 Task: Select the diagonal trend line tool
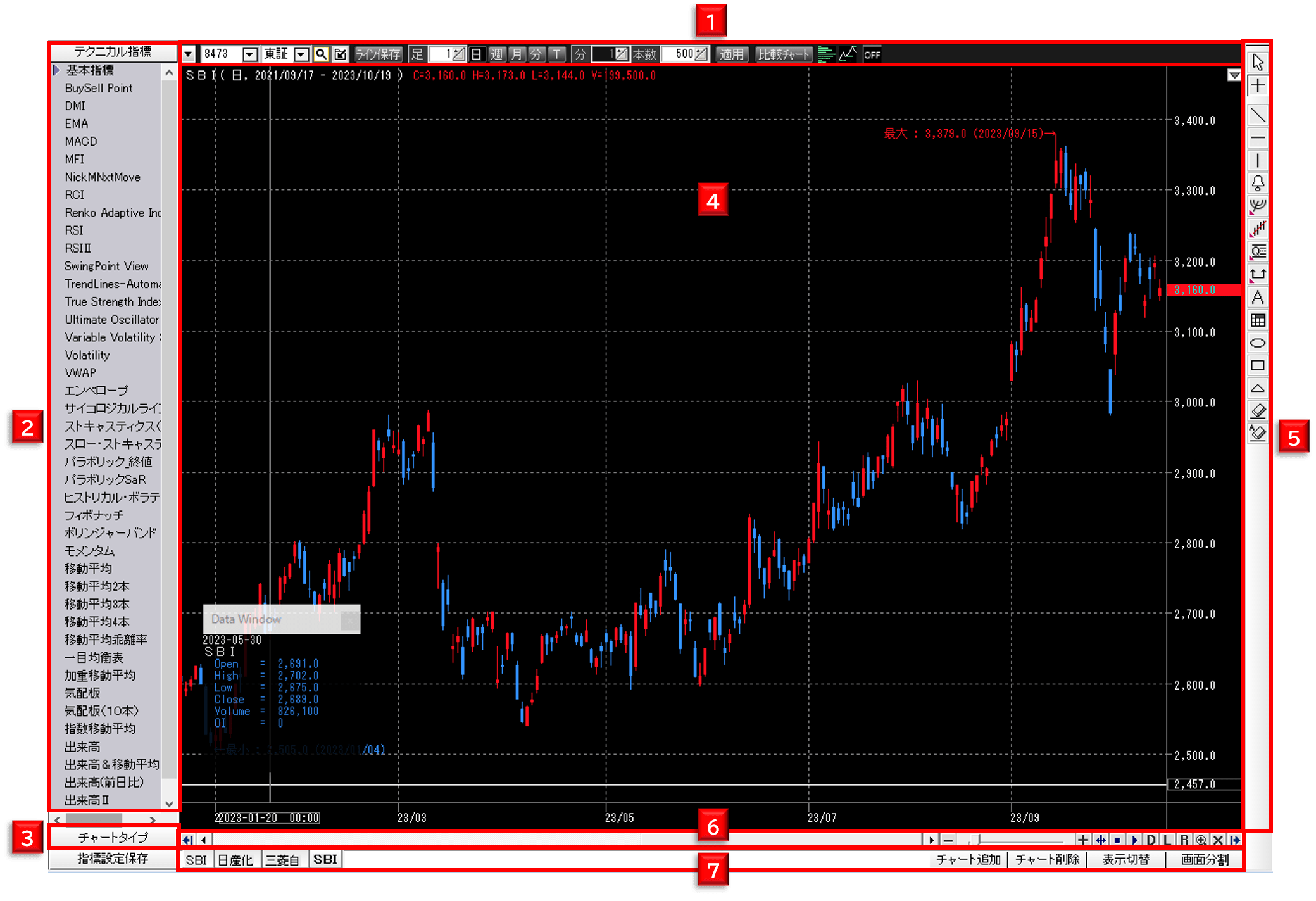pyautogui.click(x=1257, y=115)
